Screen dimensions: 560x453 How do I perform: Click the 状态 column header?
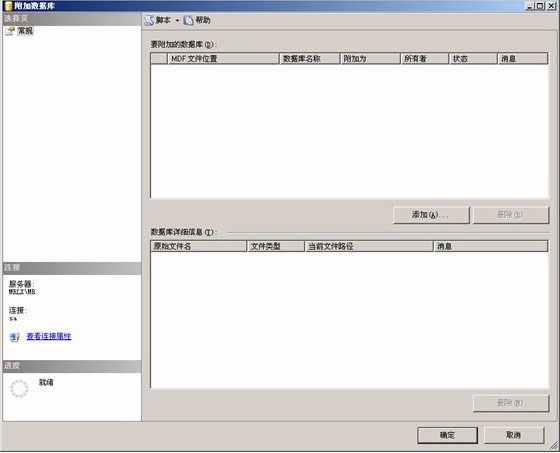(473, 59)
